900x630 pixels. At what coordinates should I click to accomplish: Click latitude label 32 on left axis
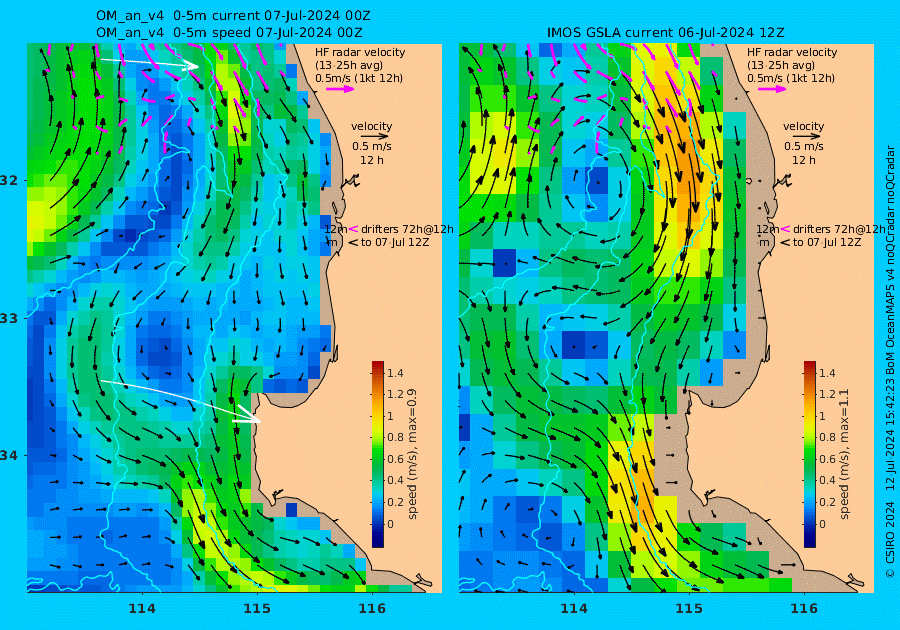[x=9, y=180]
